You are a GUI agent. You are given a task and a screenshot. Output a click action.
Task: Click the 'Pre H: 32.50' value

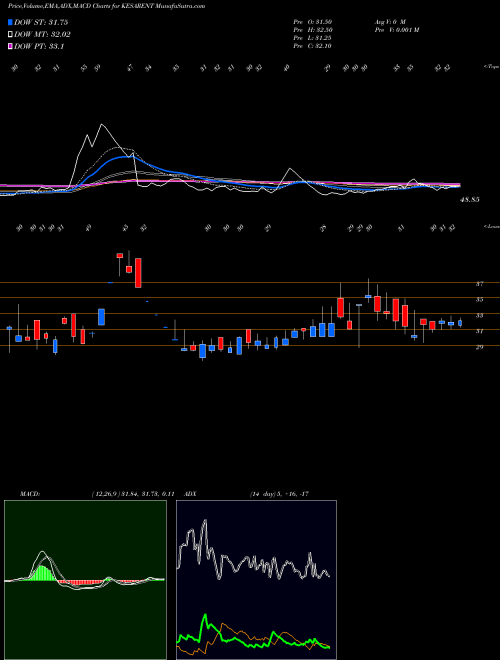[x=313, y=30]
